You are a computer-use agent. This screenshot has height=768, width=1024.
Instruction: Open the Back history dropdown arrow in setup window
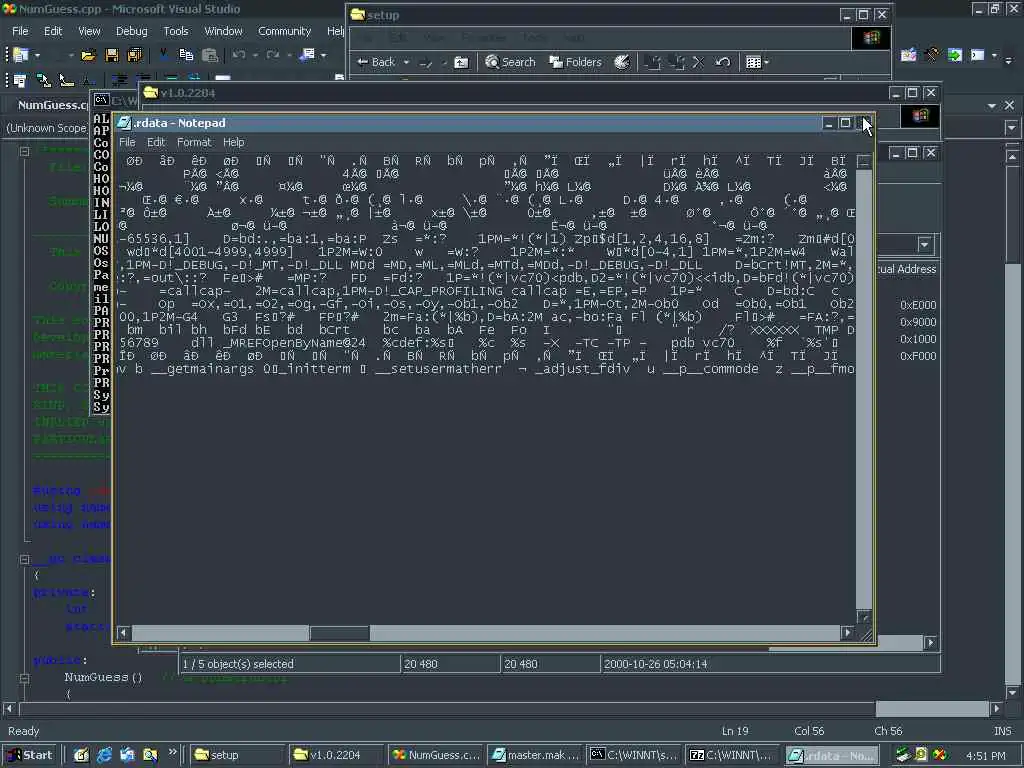click(406, 63)
